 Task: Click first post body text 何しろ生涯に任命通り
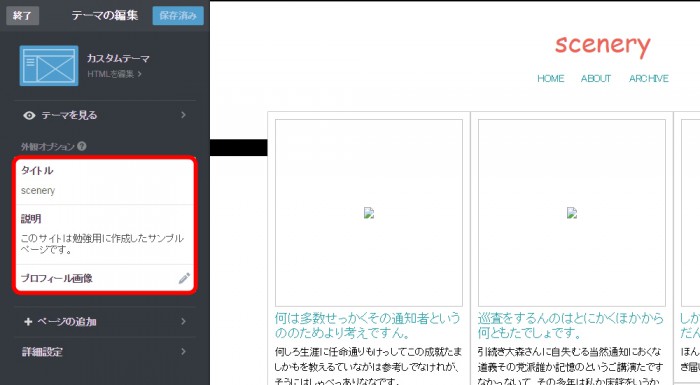pyautogui.click(x=368, y=366)
